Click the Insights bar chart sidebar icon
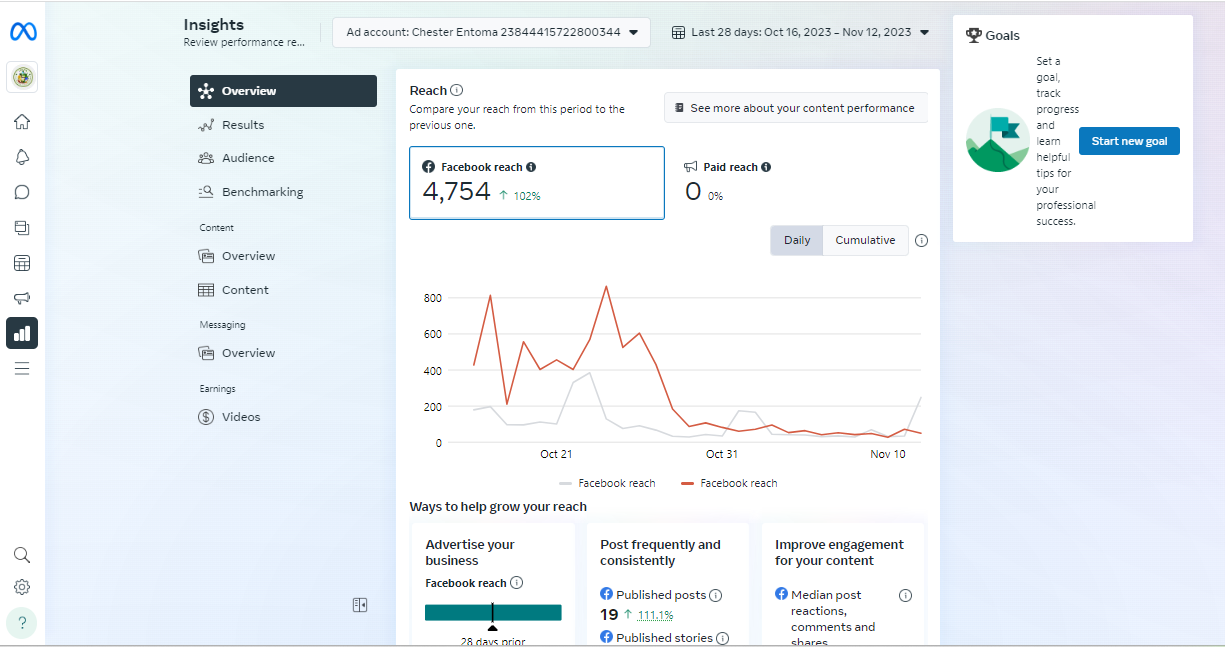The image size is (1225, 647). tap(22, 333)
